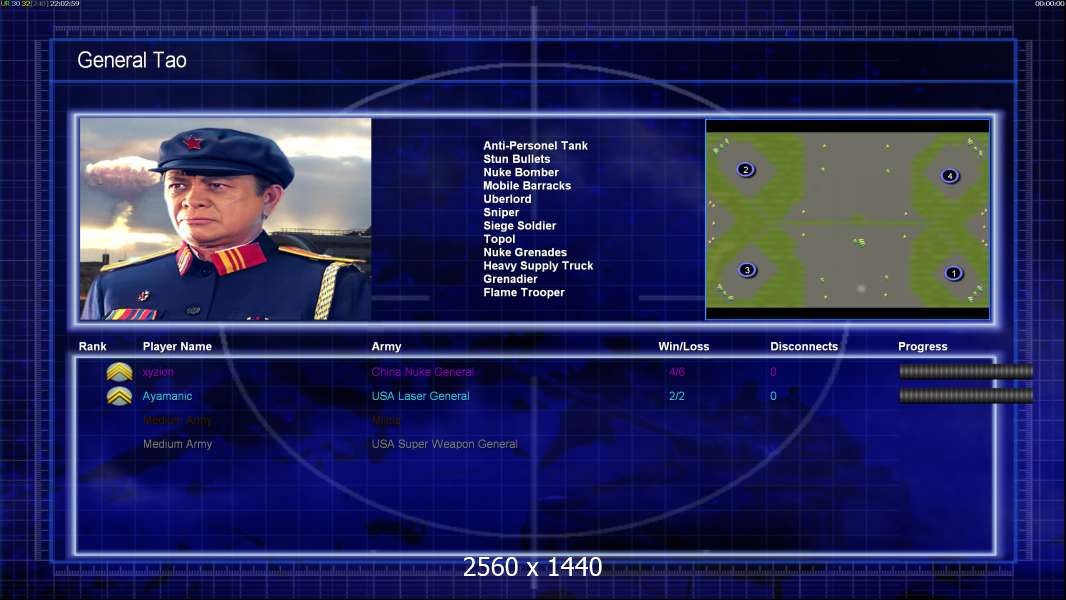Click the "Disconnects" column header
Screen dimensions: 1066x600
(x=804, y=347)
